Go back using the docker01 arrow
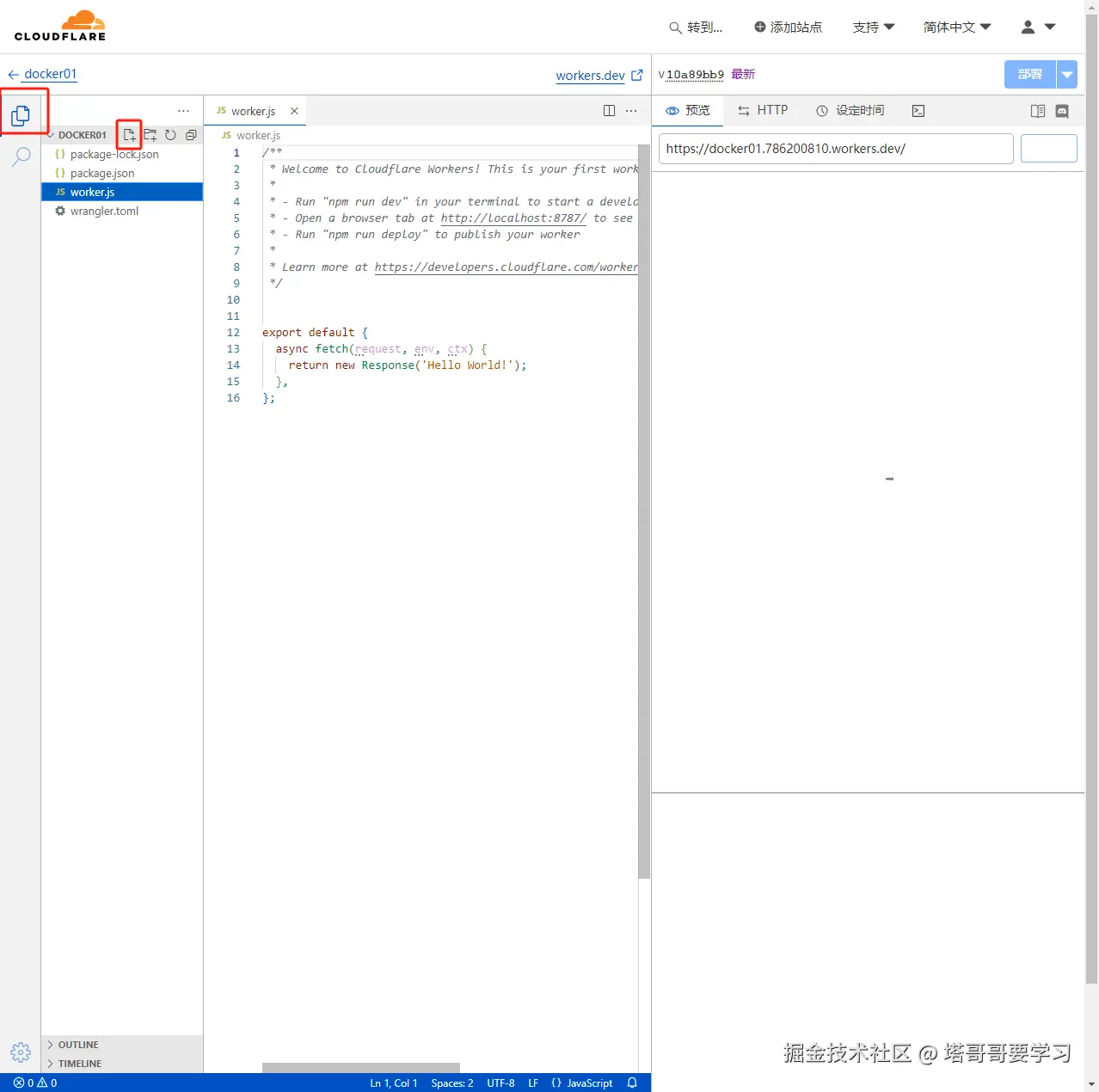Viewport: 1099px width, 1092px height. click(x=13, y=75)
